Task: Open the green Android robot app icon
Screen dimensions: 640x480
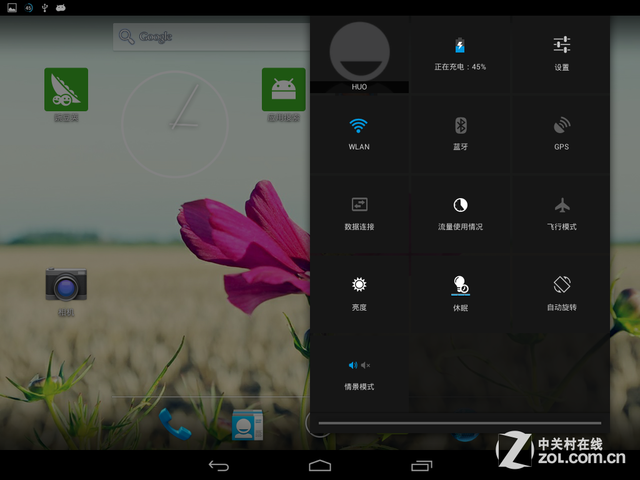Action: point(283,90)
